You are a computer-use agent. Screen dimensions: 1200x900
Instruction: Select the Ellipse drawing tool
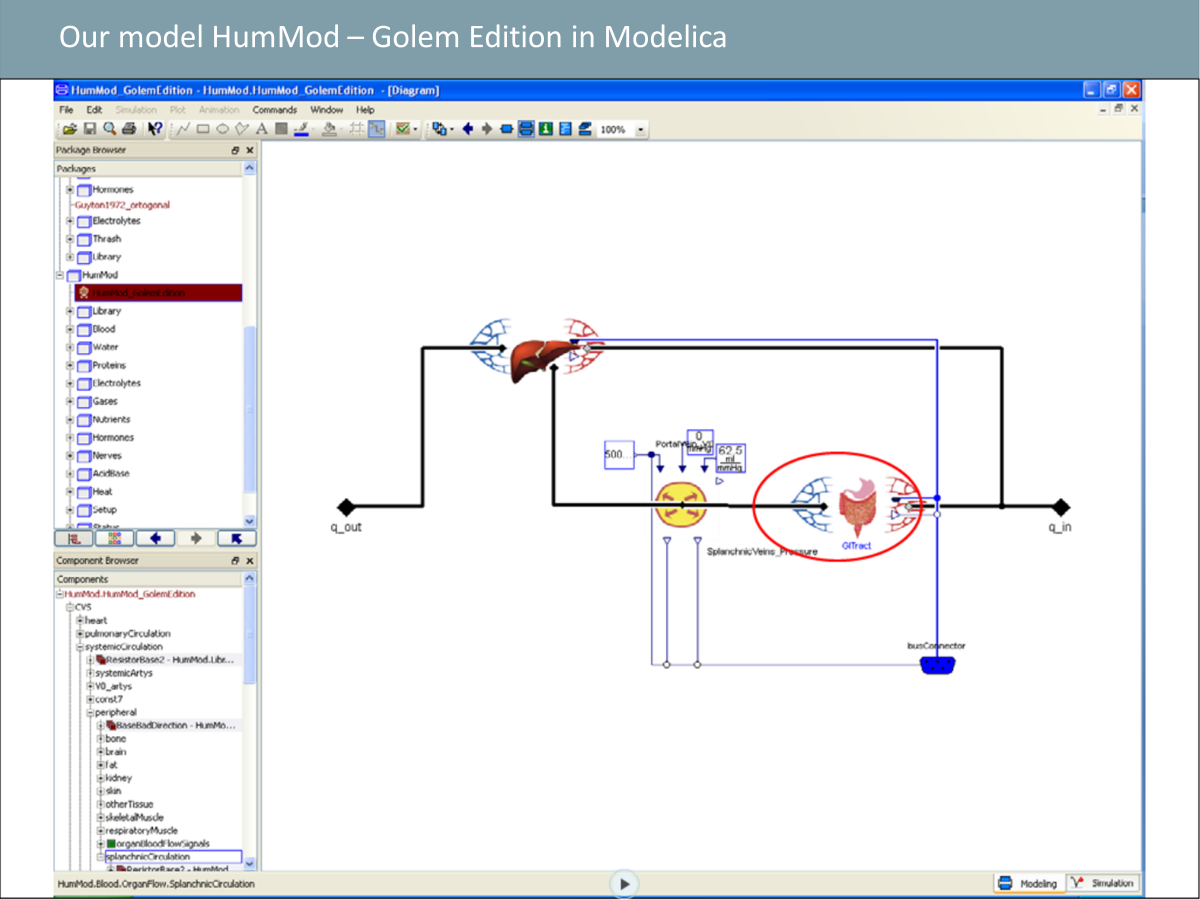pos(222,129)
